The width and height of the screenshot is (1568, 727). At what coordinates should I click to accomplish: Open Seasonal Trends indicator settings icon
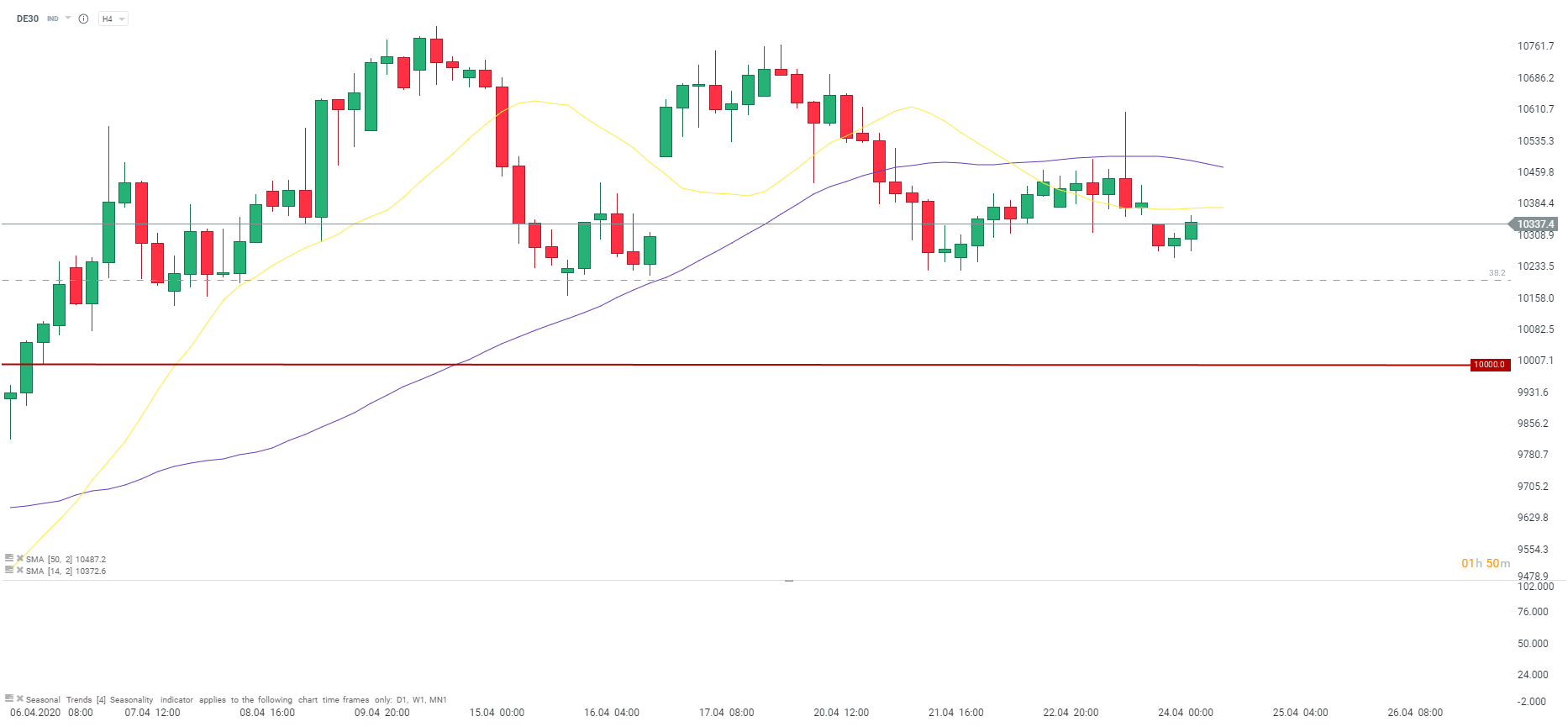[9, 698]
